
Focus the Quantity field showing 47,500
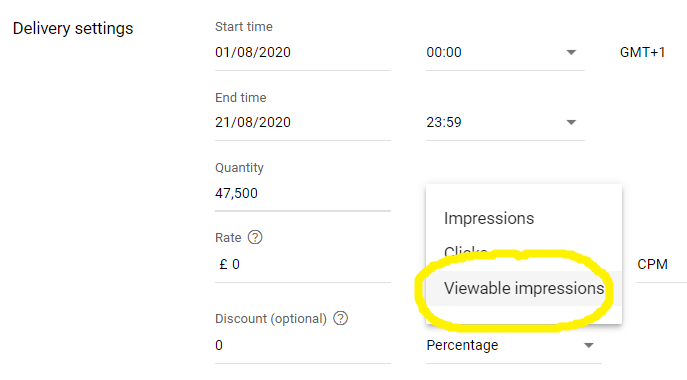point(303,193)
